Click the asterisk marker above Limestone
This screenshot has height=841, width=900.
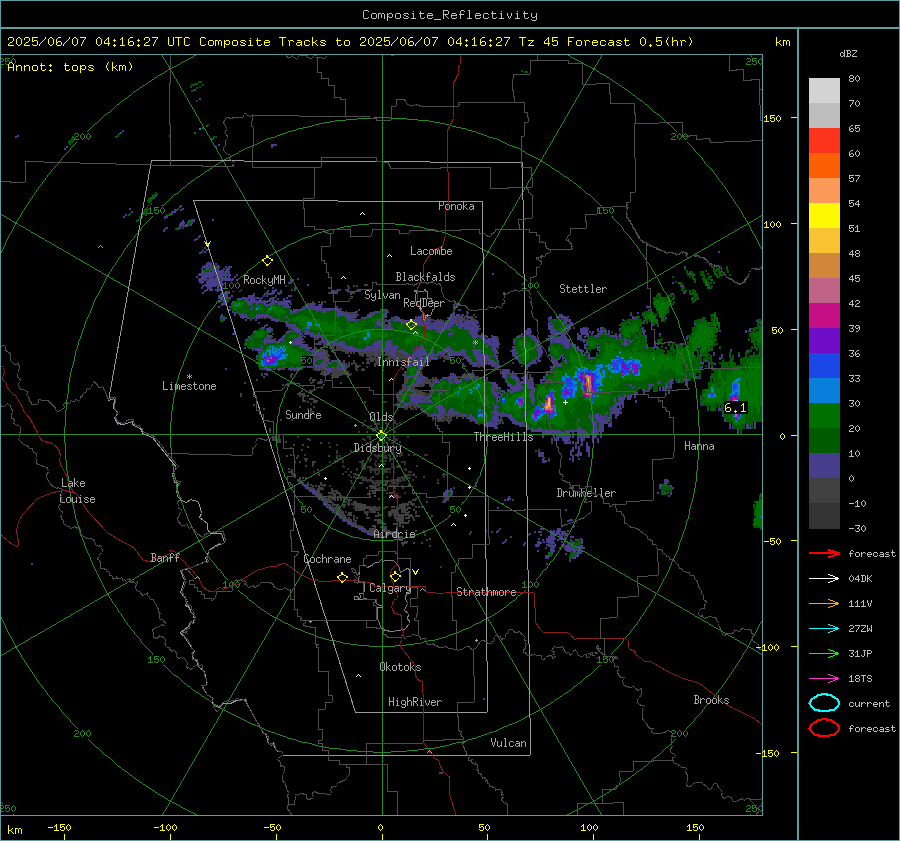[189, 377]
